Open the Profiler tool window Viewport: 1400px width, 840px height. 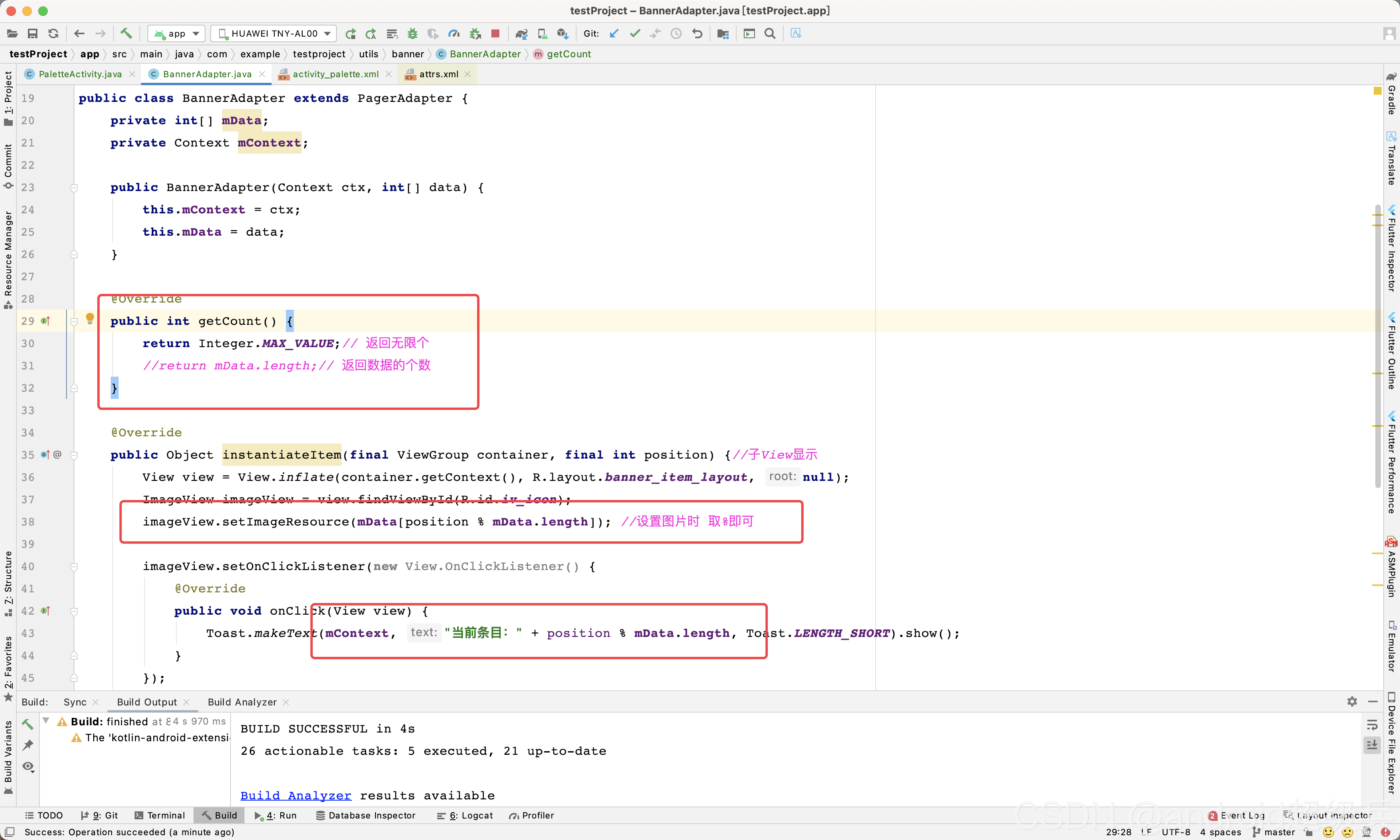531,815
